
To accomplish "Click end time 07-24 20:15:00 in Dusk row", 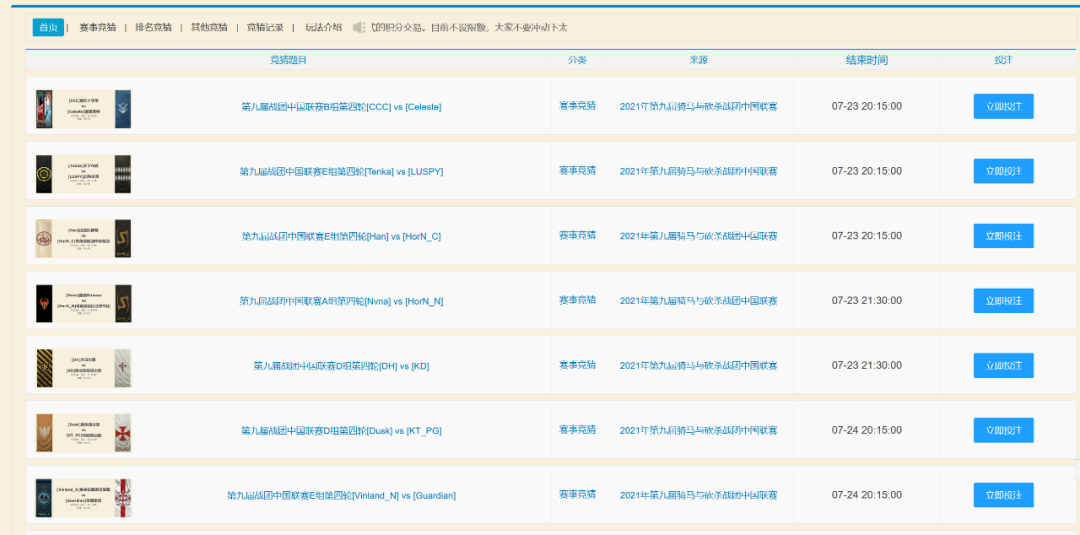I will point(866,430).
